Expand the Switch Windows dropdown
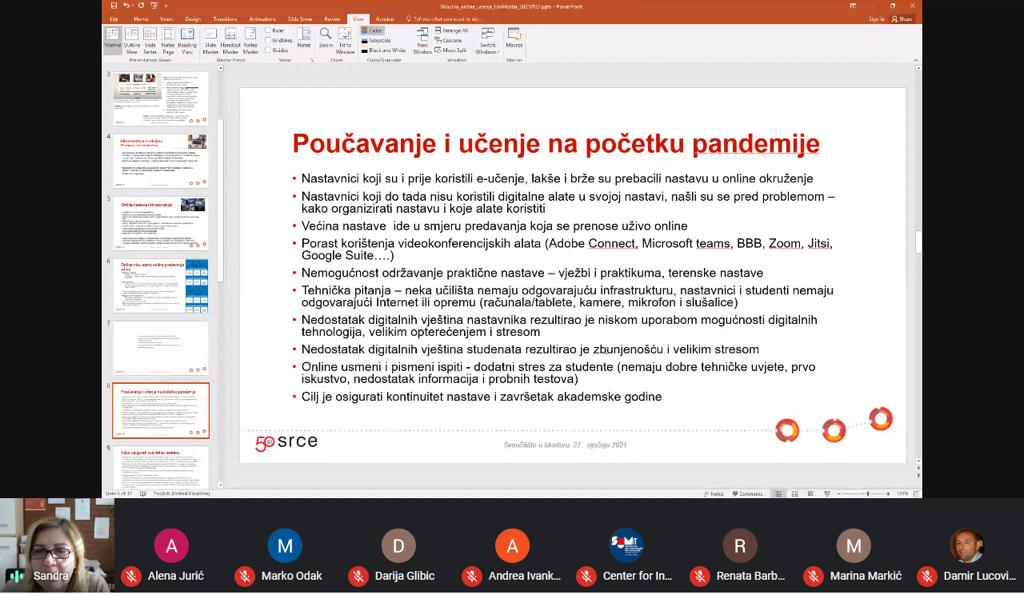The width and height of the screenshot is (1024, 595). pos(488,43)
